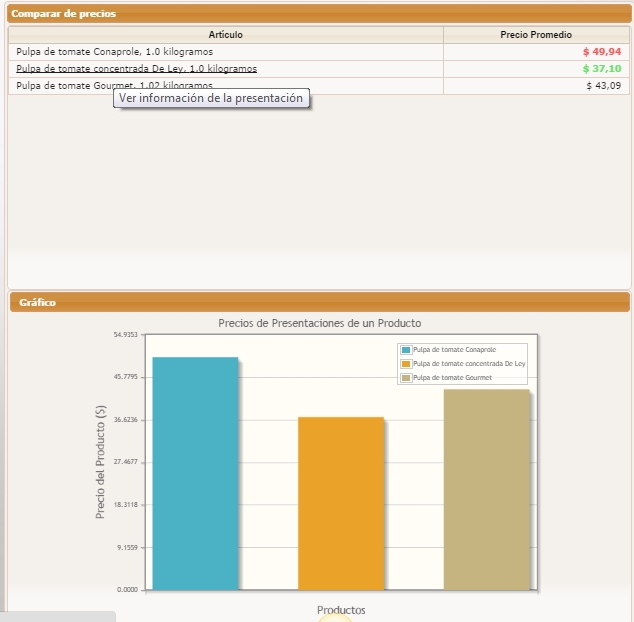The image size is (634, 622).
Task: Click the red price $ 49,94
Action: [601, 52]
